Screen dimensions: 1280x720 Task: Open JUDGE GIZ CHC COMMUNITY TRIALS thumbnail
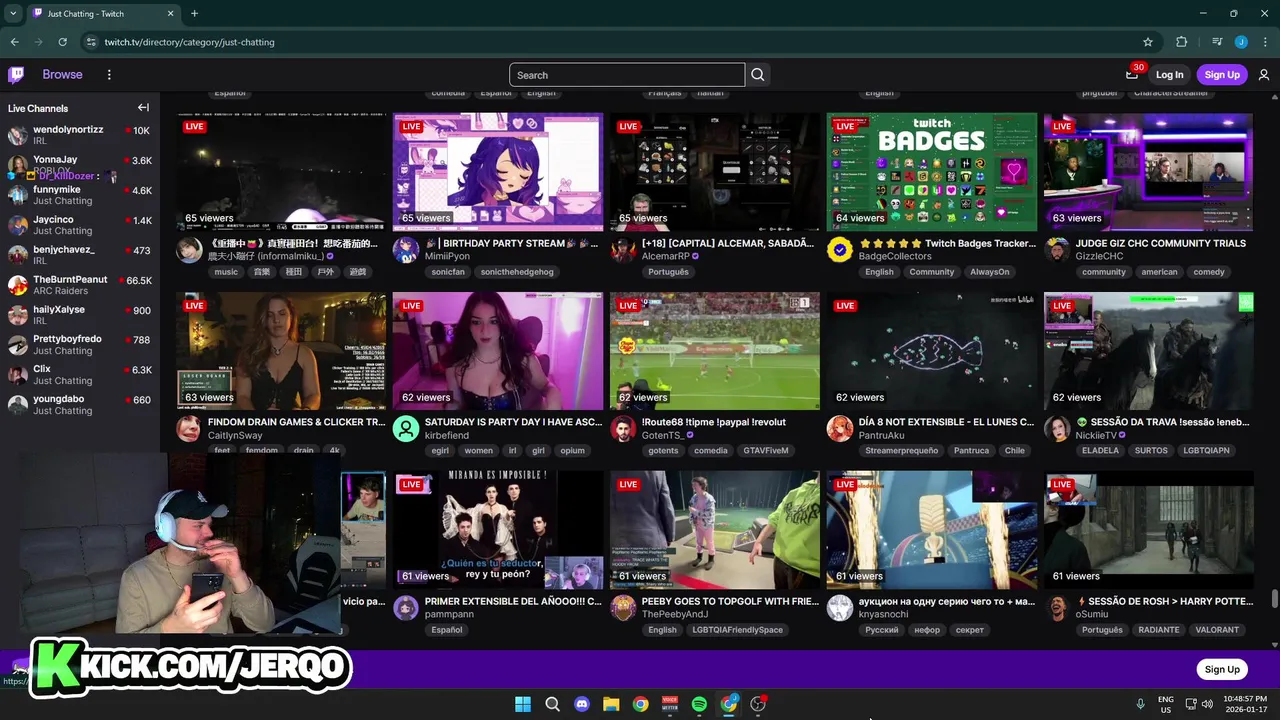coord(1149,172)
